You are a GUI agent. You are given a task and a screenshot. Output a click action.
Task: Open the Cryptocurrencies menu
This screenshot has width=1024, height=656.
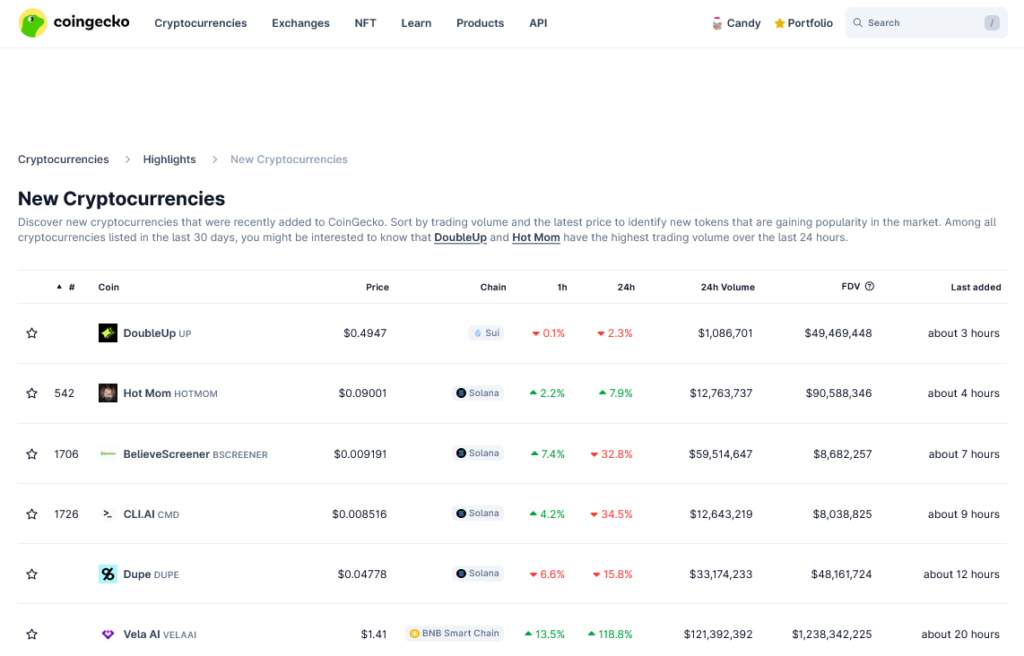click(x=200, y=23)
